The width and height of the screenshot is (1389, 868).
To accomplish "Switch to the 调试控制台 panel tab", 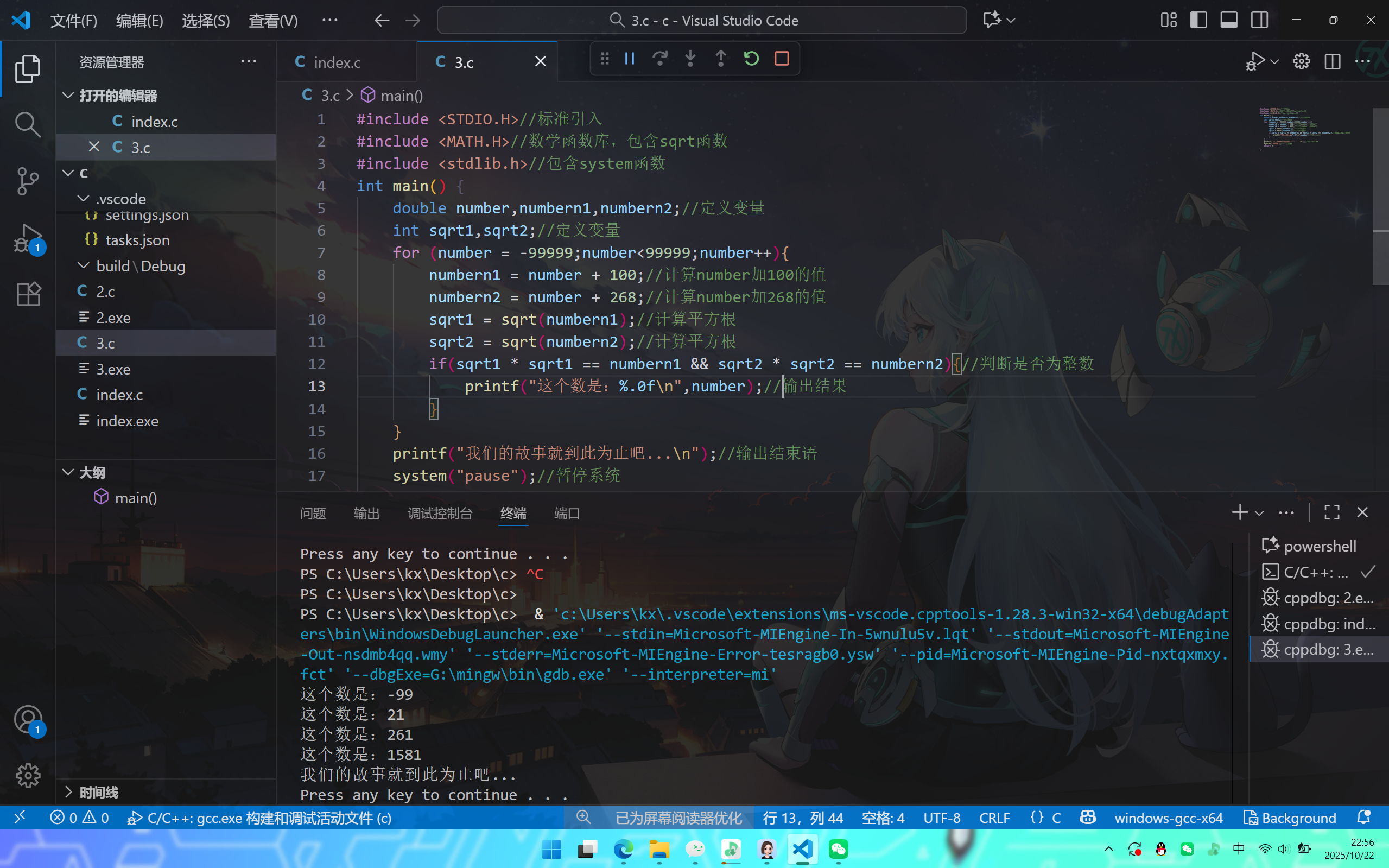I will (440, 513).
